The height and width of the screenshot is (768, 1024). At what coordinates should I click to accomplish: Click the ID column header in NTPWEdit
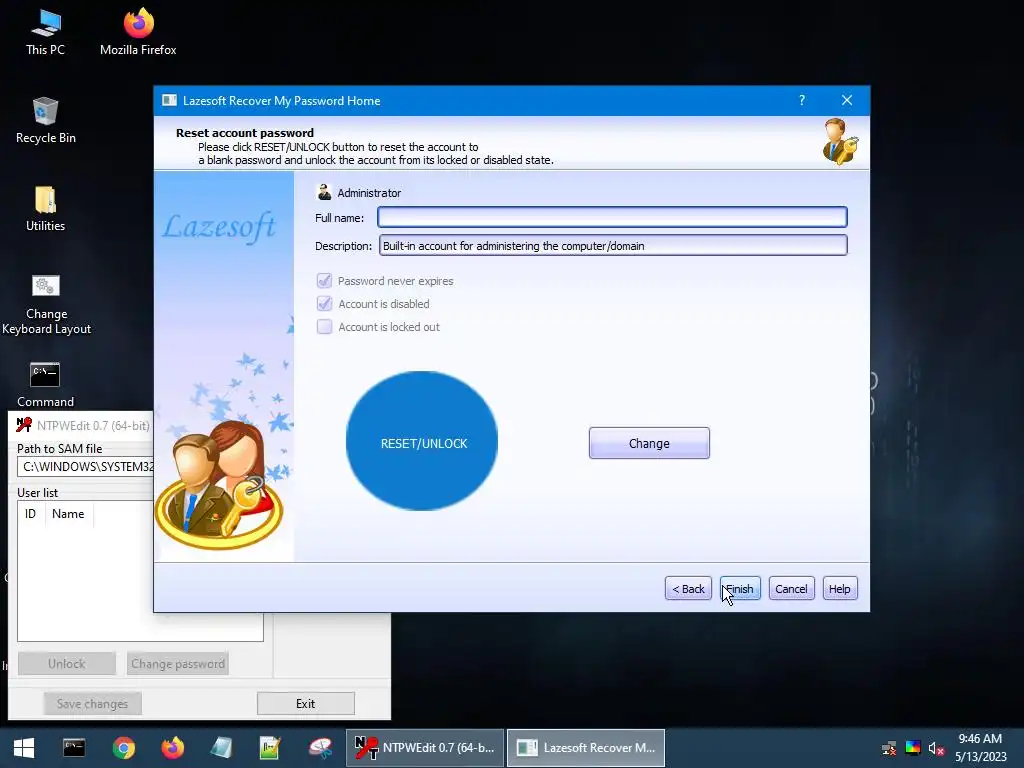coord(31,514)
